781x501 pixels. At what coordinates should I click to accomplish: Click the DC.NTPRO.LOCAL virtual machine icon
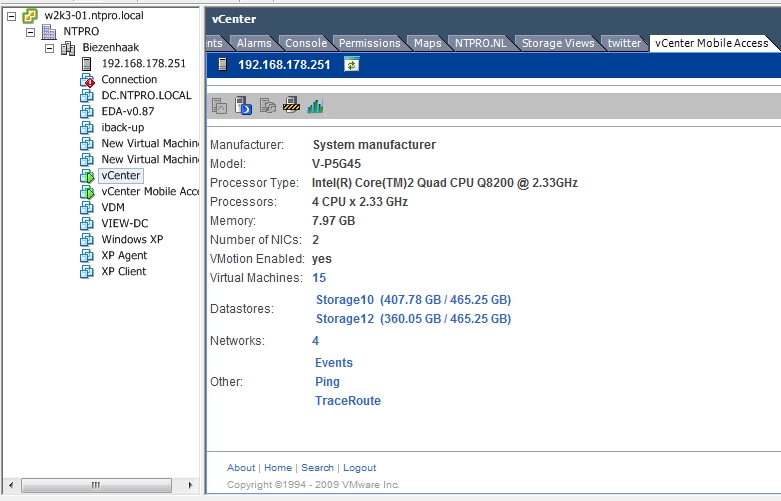tap(87, 96)
